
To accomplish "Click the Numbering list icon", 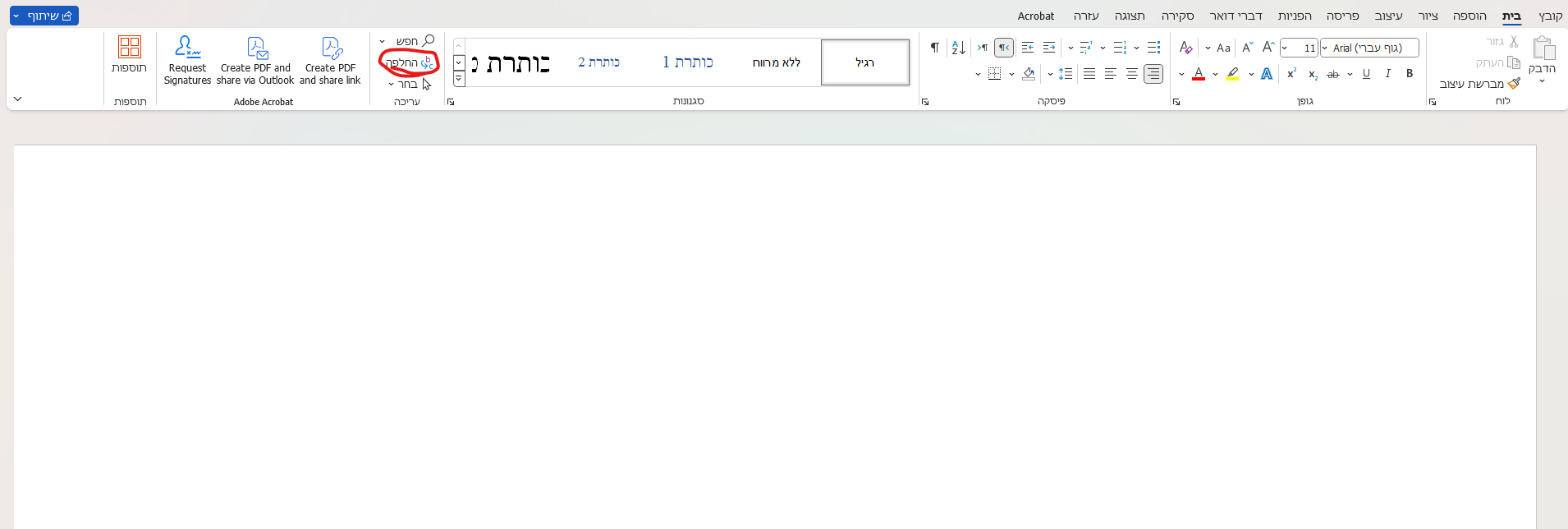I will coord(1120,48).
